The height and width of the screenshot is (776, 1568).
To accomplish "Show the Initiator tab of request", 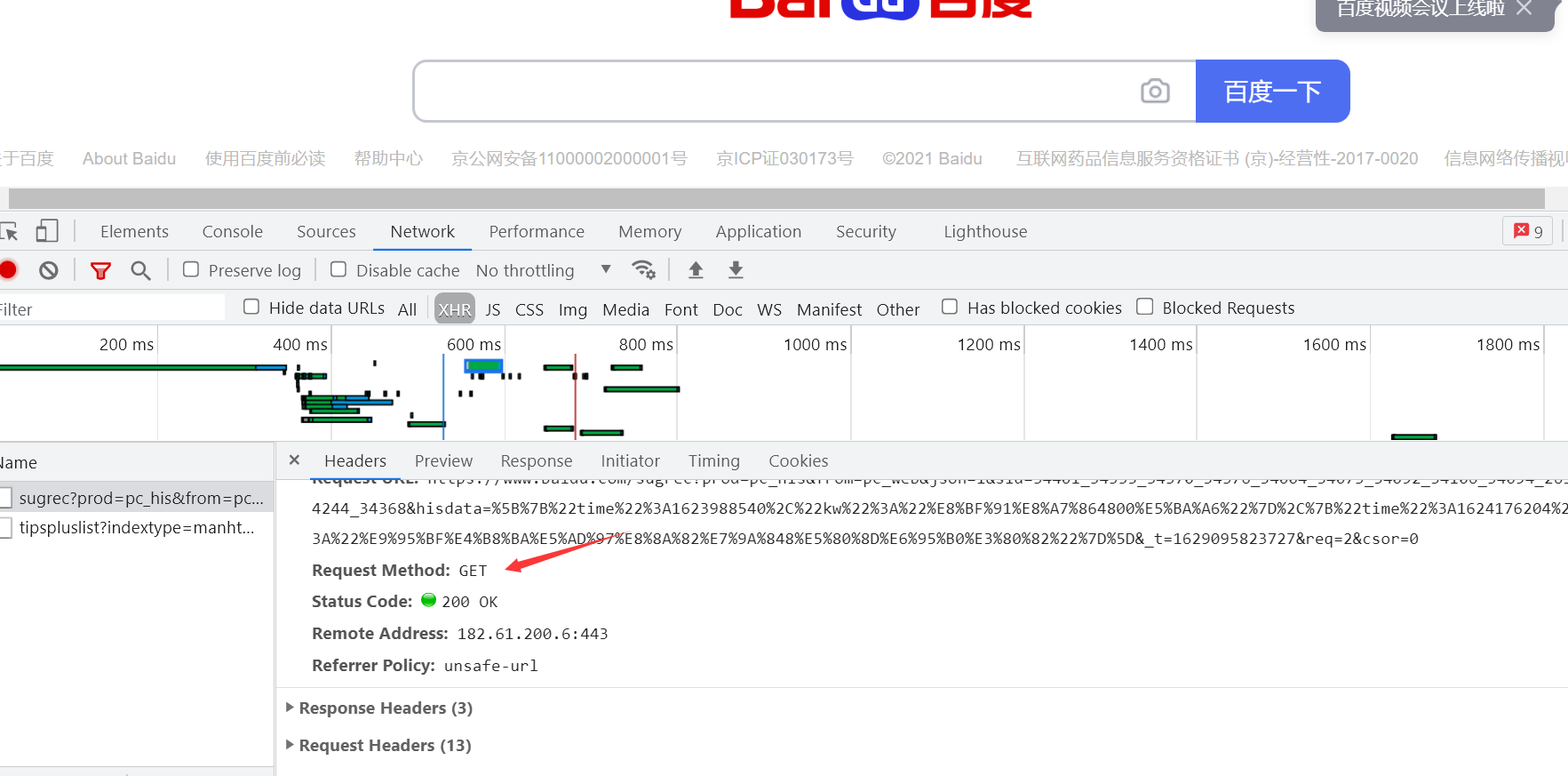I will coord(630,460).
